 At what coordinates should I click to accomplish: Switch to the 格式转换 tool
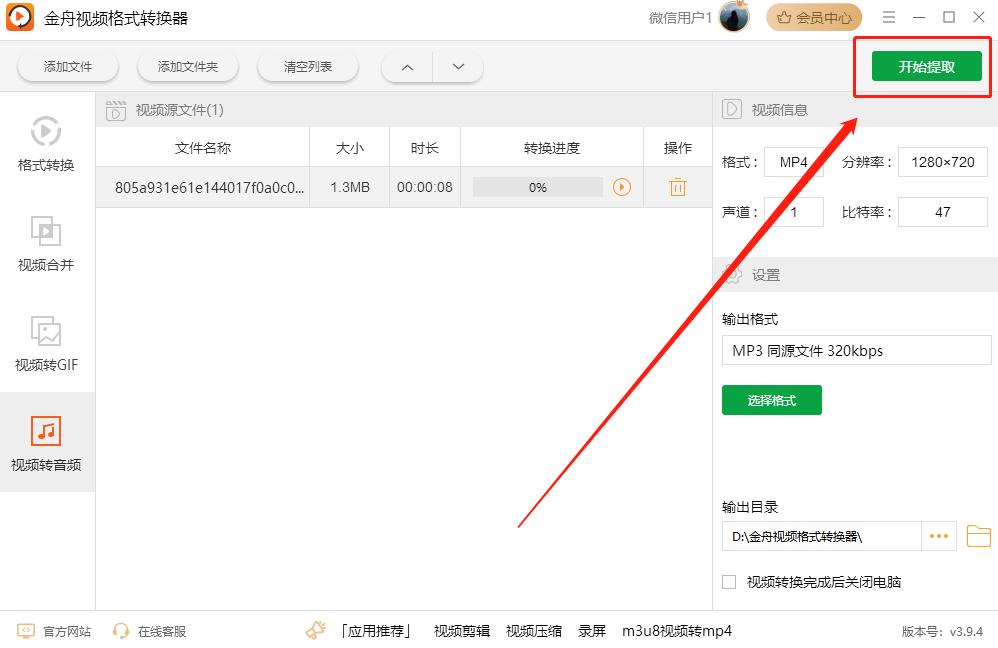click(46, 145)
